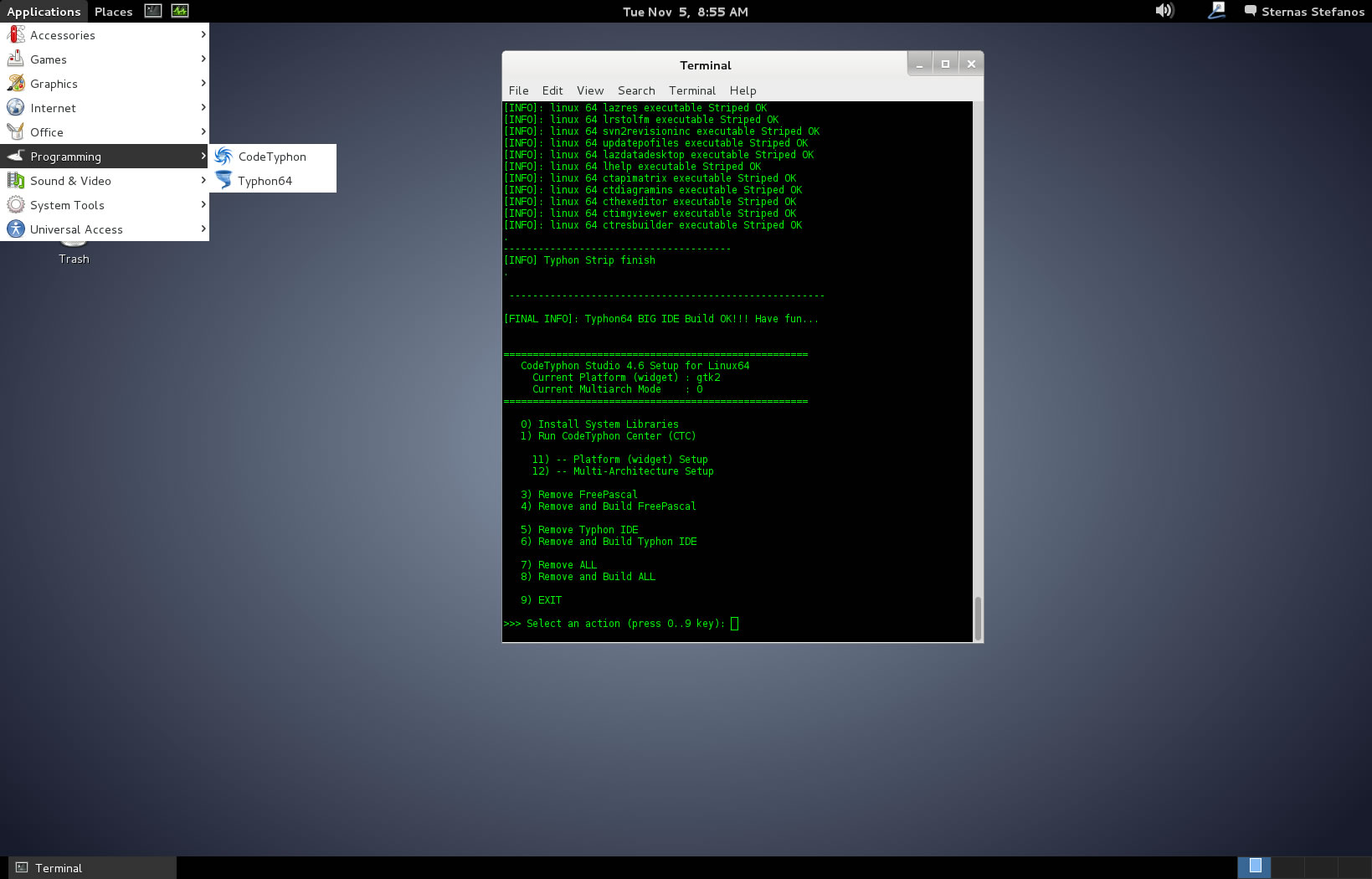Screen dimensions: 1372x879
Task: Click '4) Remove and Build FreePascal' line
Action: click(x=609, y=506)
